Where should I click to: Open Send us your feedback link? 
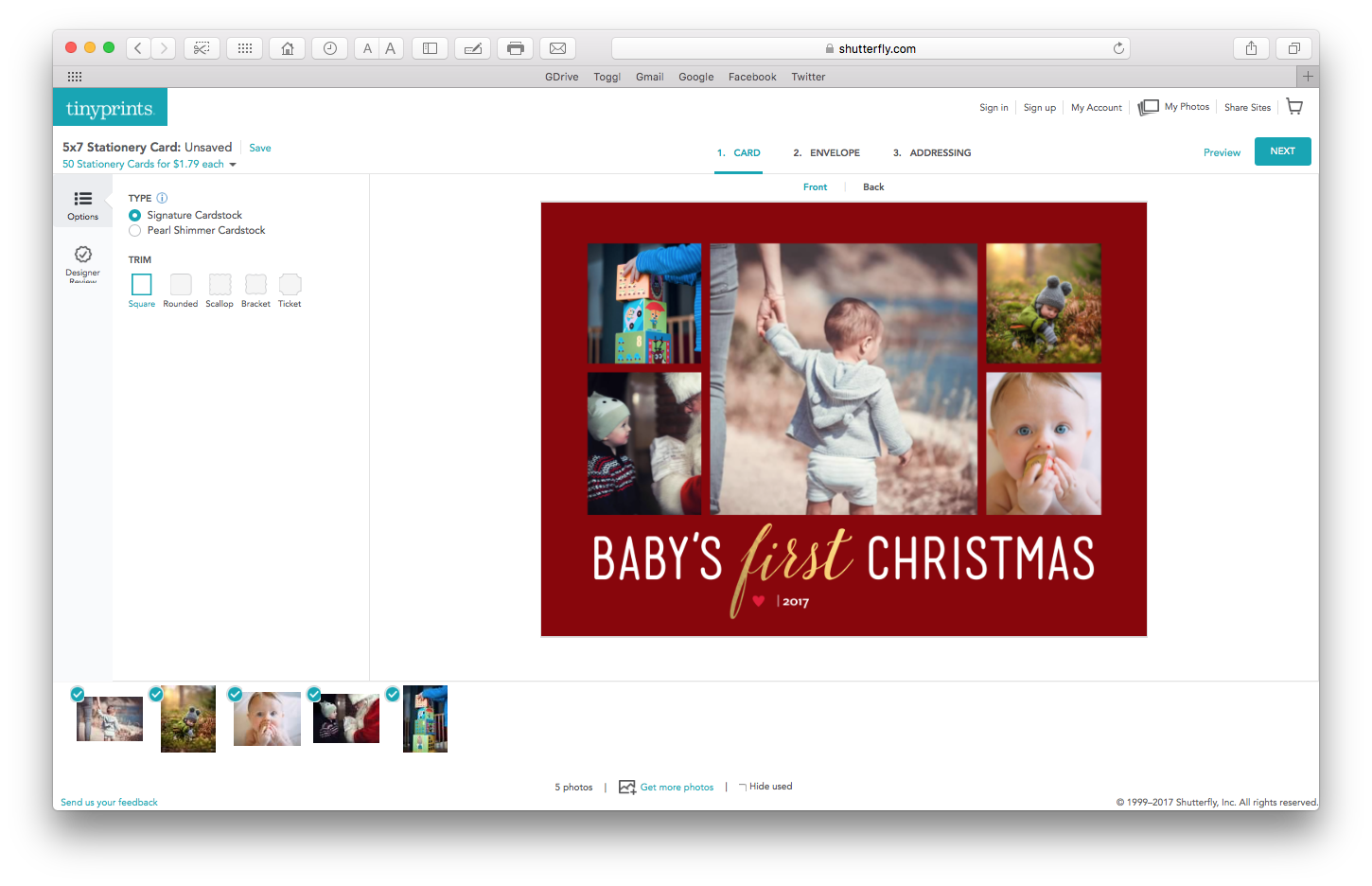(109, 803)
